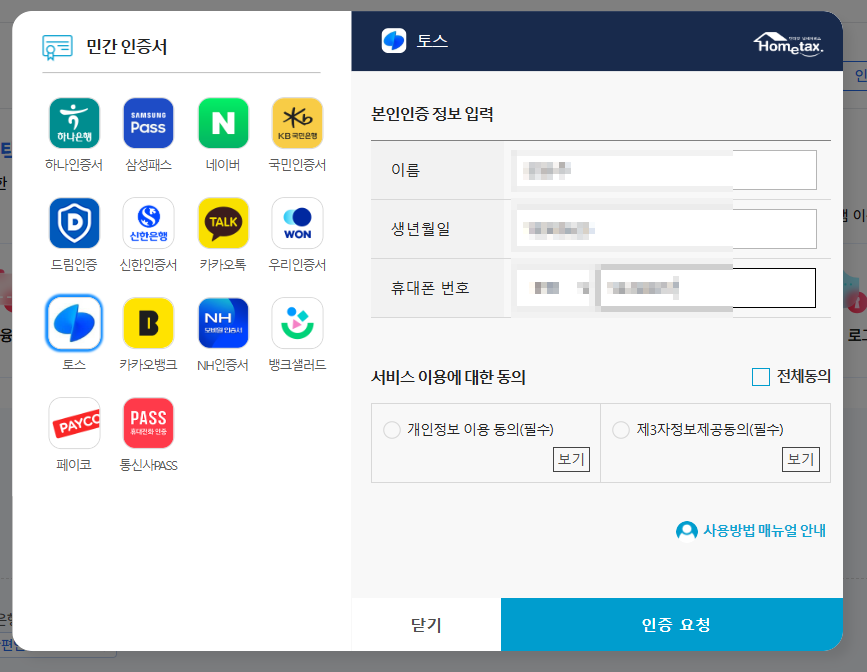Choose the Shinhan Bank certificate icon
867x672 pixels.
[x=148, y=223]
